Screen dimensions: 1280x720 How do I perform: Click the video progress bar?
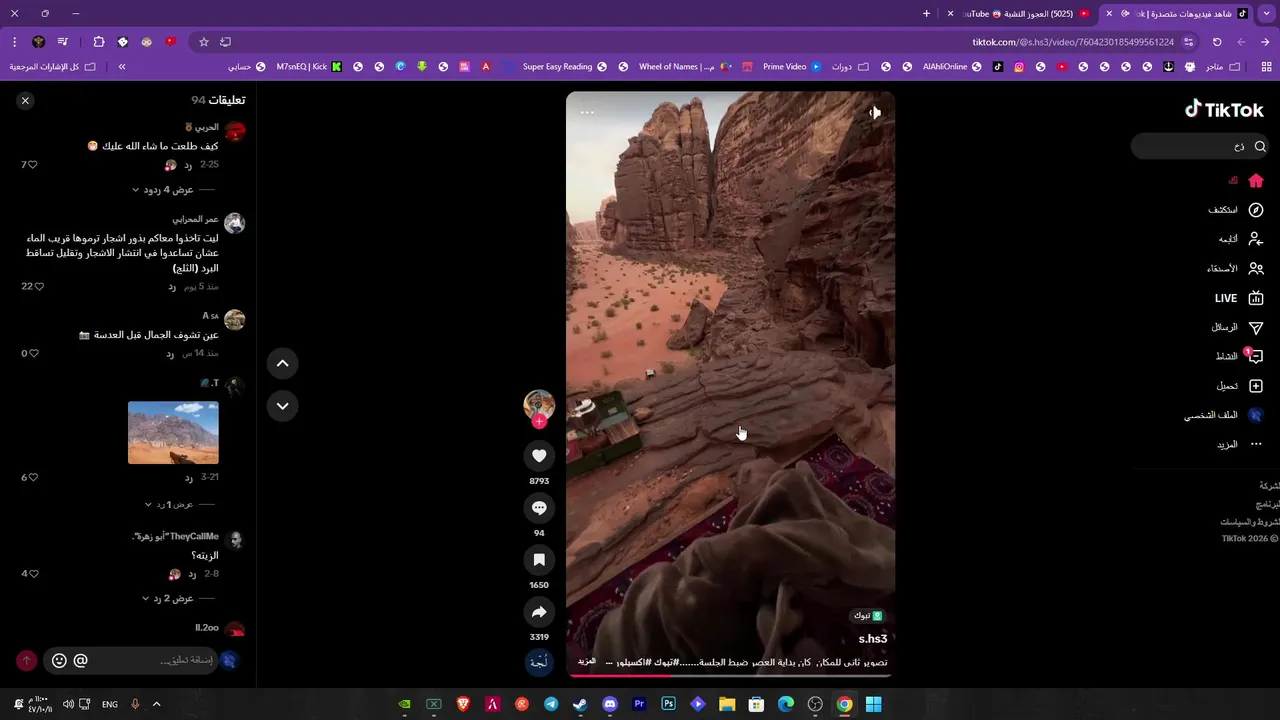click(x=730, y=675)
